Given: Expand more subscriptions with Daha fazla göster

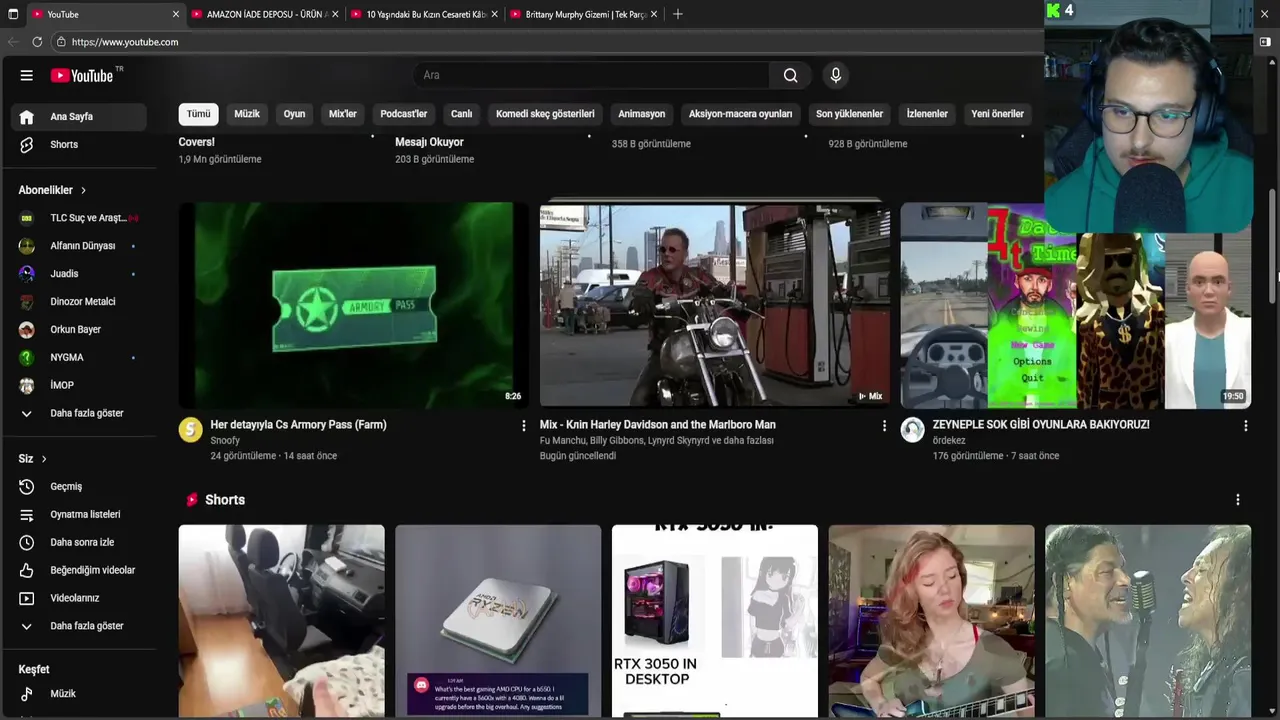Looking at the screenshot, I should [x=79, y=413].
